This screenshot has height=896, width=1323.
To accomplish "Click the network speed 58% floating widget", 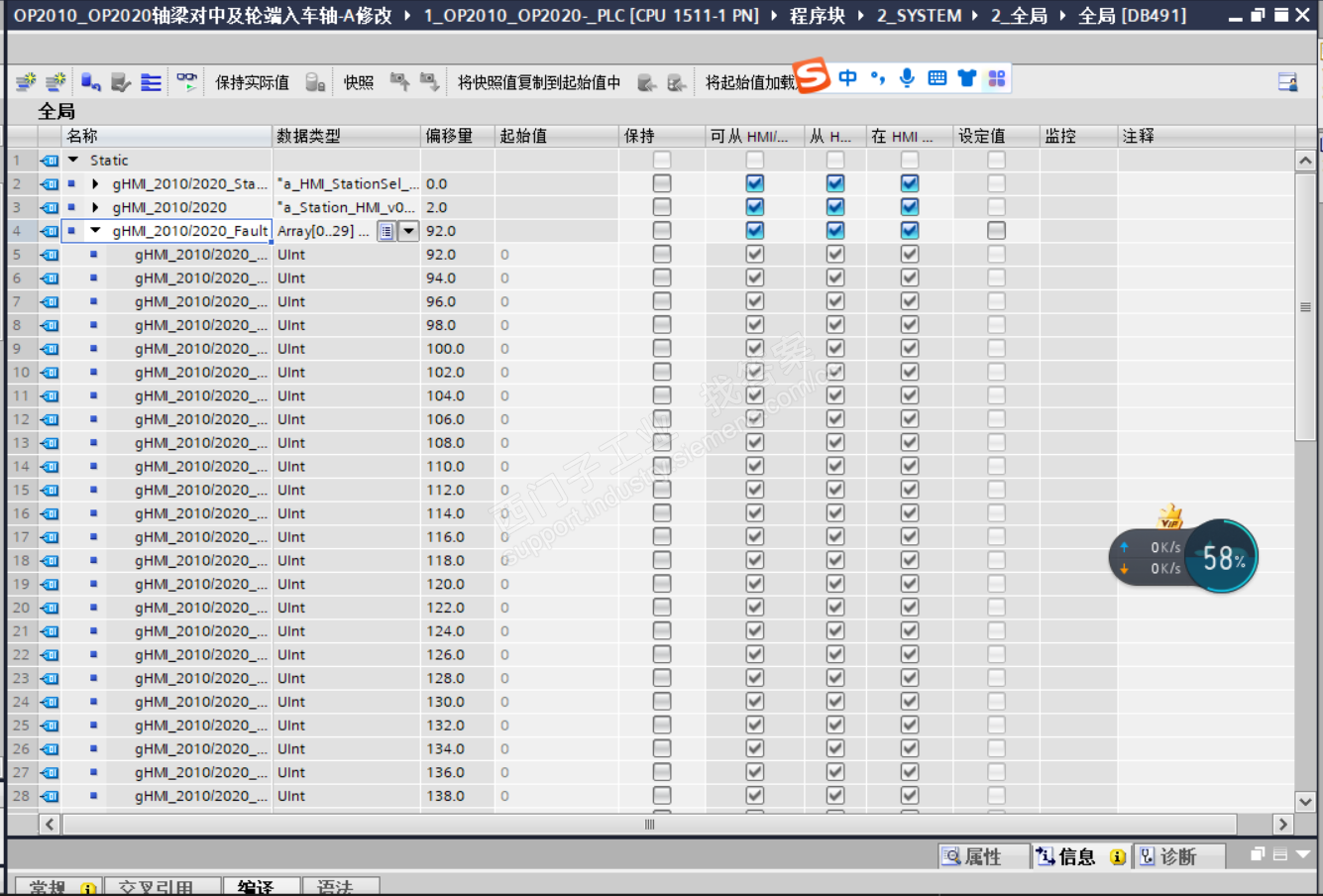I will (x=1183, y=557).
